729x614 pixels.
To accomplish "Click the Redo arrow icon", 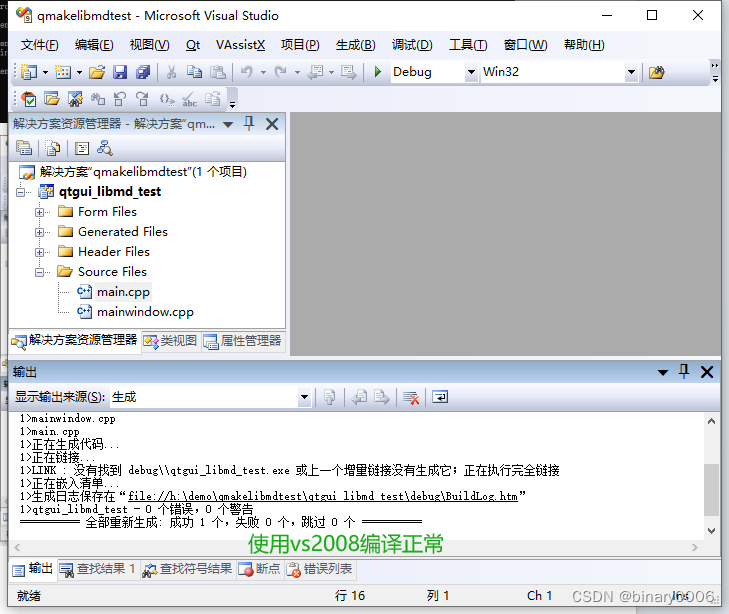I will tap(280, 72).
